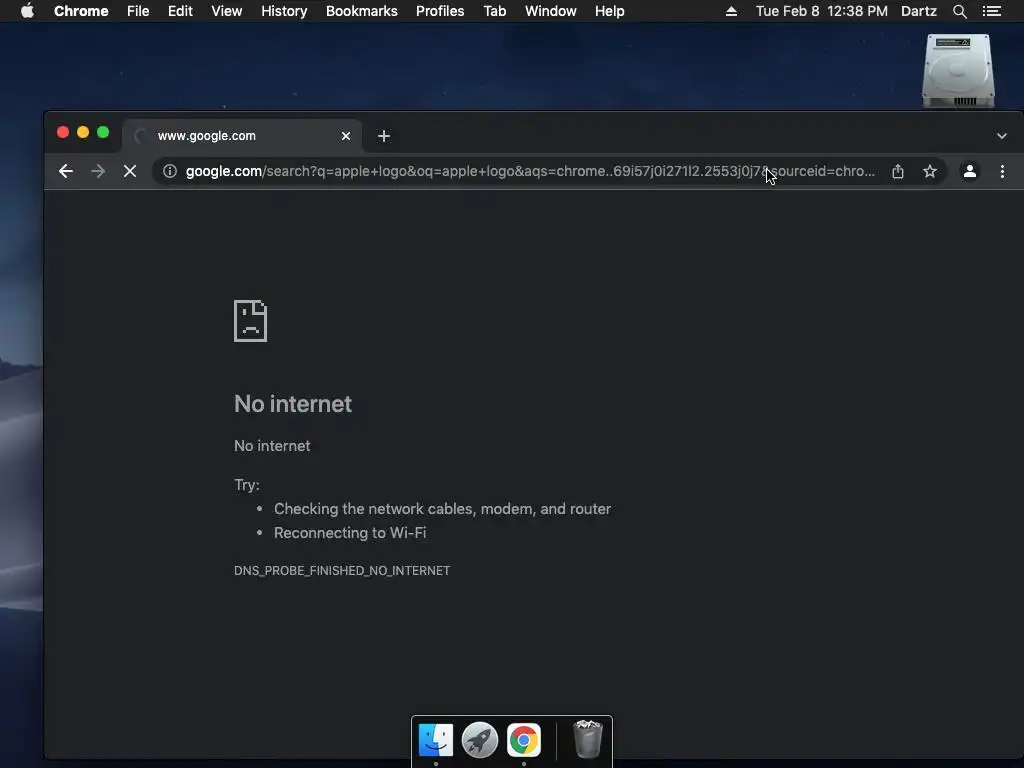Close the www.google.com tab
The image size is (1024, 768).
[346, 136]
